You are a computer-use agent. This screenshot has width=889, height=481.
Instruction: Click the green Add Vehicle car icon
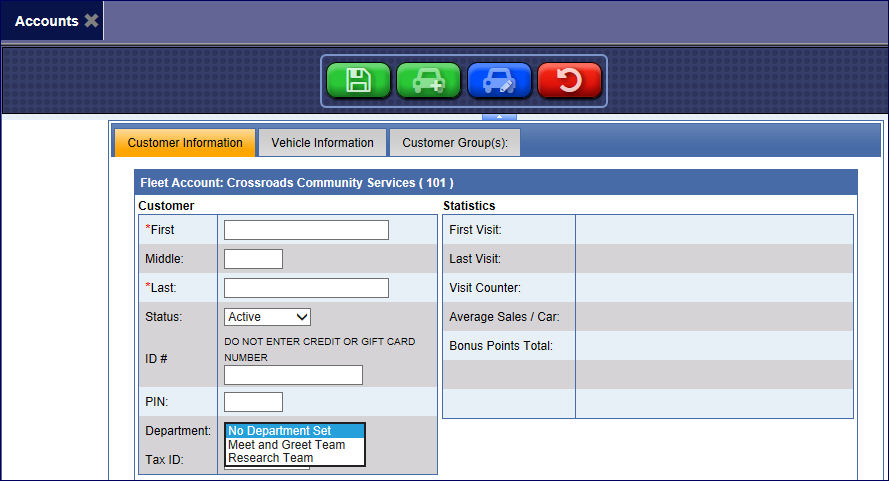coord(428,81)
